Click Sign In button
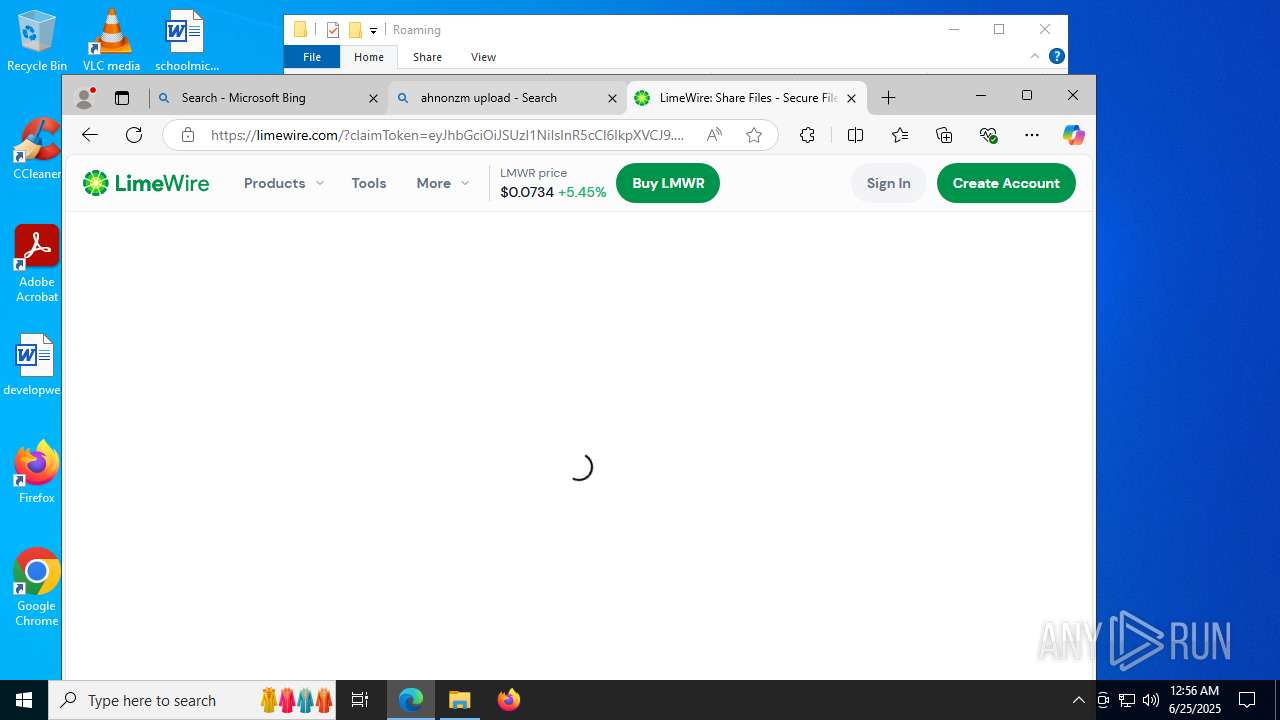 click(x=889, y=183)
